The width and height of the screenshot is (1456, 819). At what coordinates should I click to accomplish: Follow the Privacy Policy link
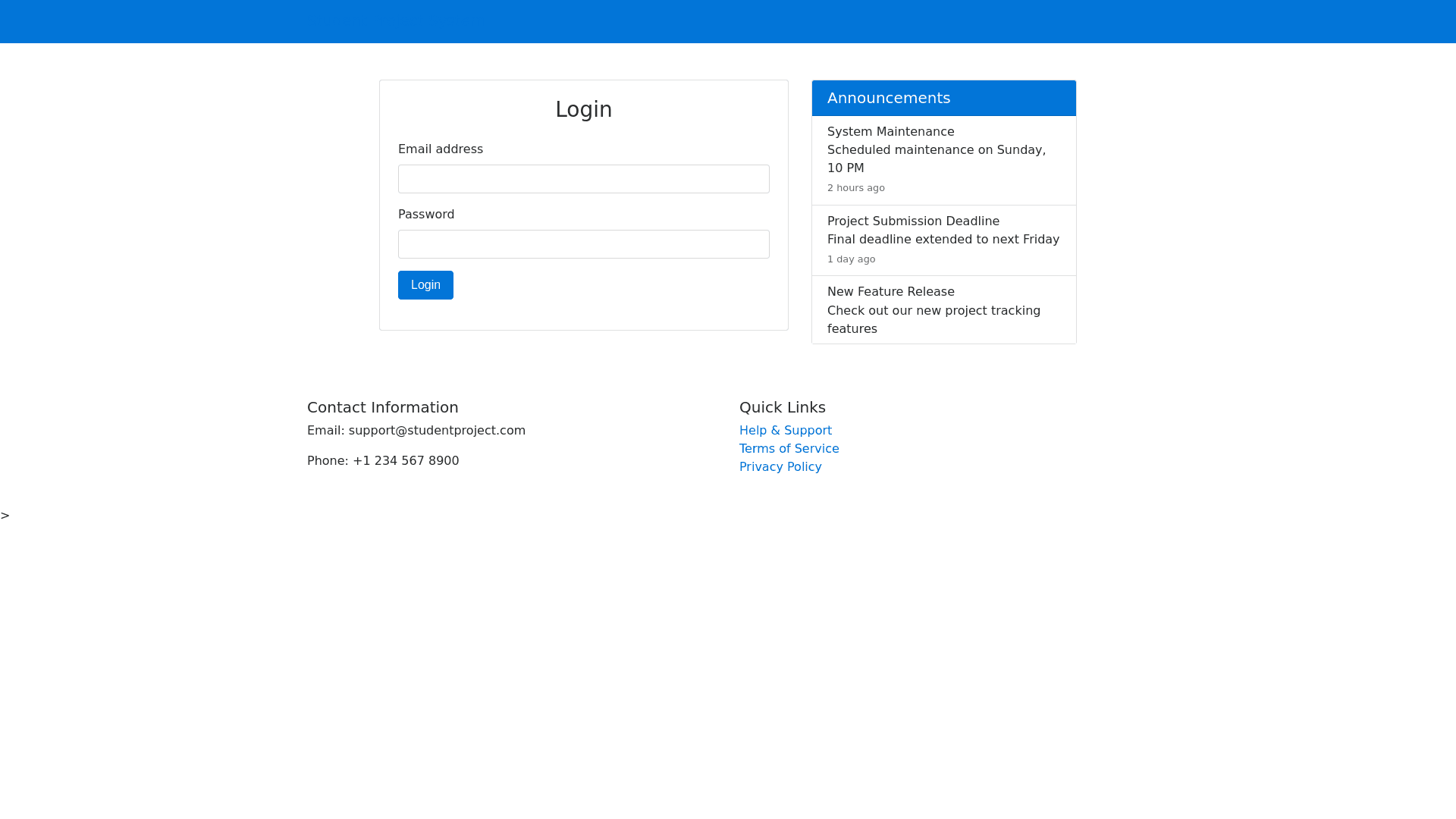click(780, 466)
